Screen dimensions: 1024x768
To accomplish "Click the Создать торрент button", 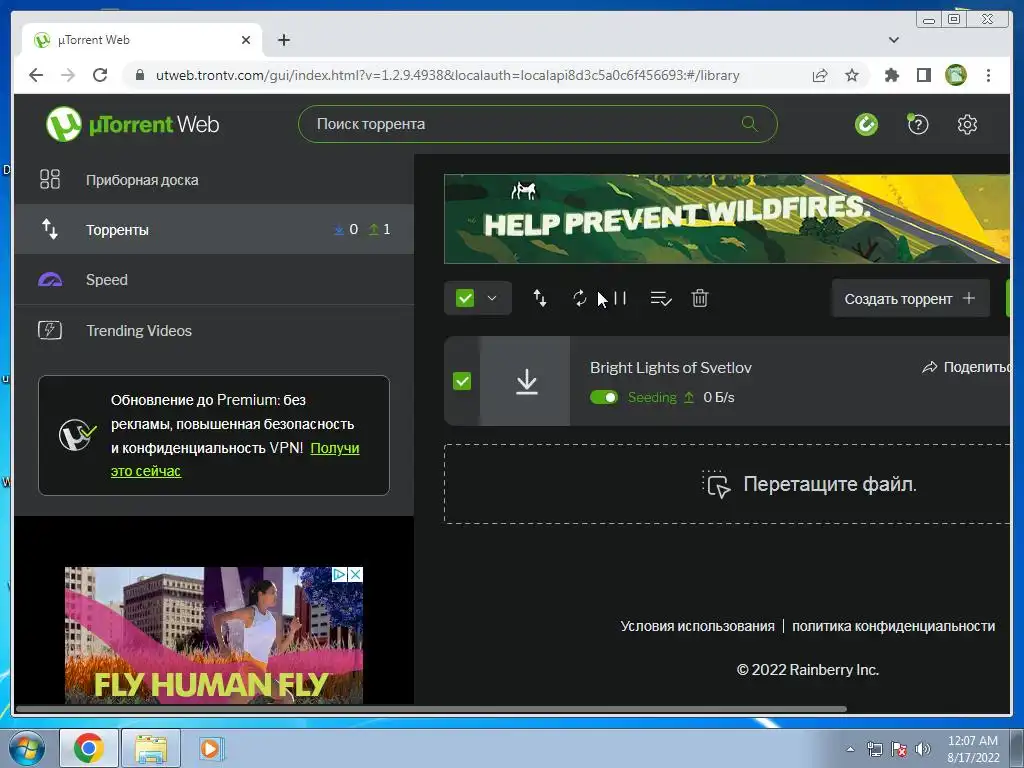I will pyautogui.click(x=910, y=298).
